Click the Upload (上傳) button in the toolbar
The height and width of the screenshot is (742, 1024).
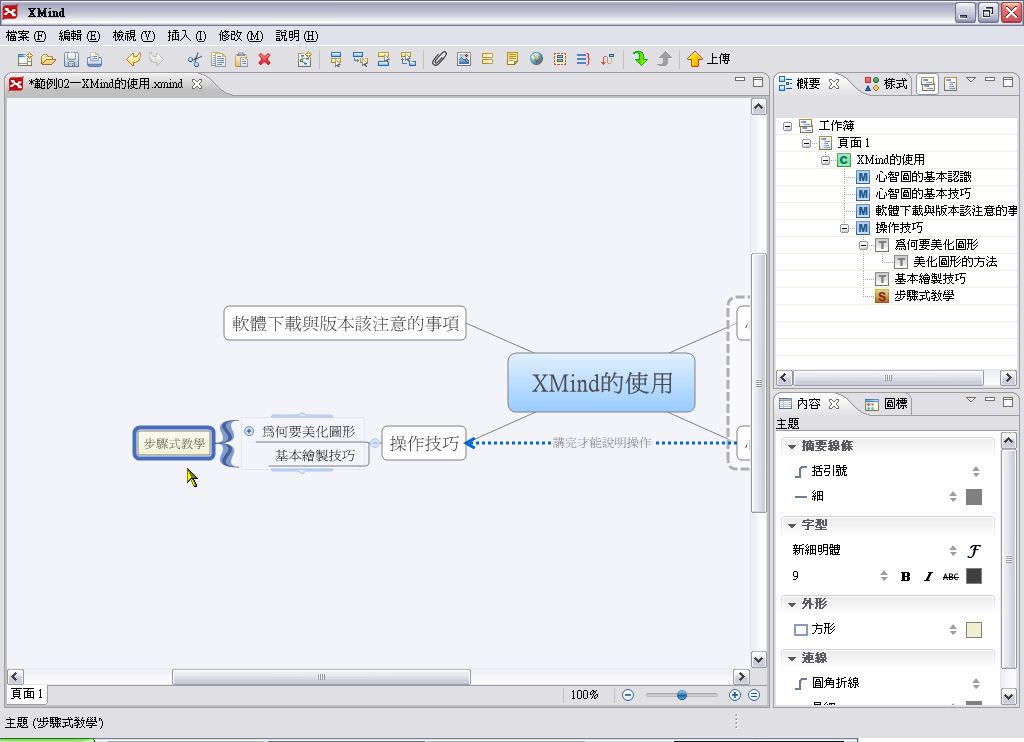[x=709, y=59]
